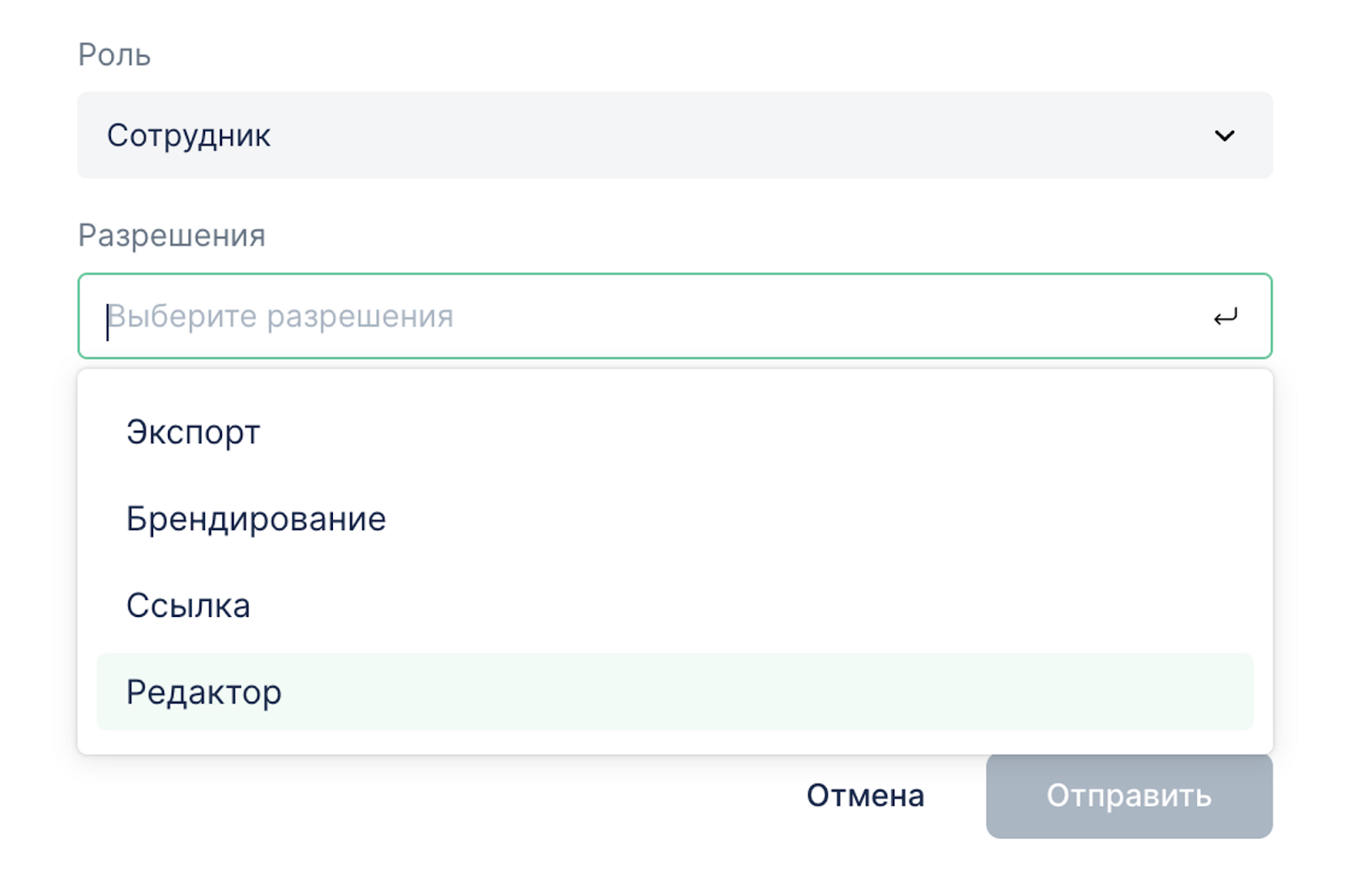Click the green highlighted row's right side
Screen dimensions: 1345x896
click(1093, 693)
